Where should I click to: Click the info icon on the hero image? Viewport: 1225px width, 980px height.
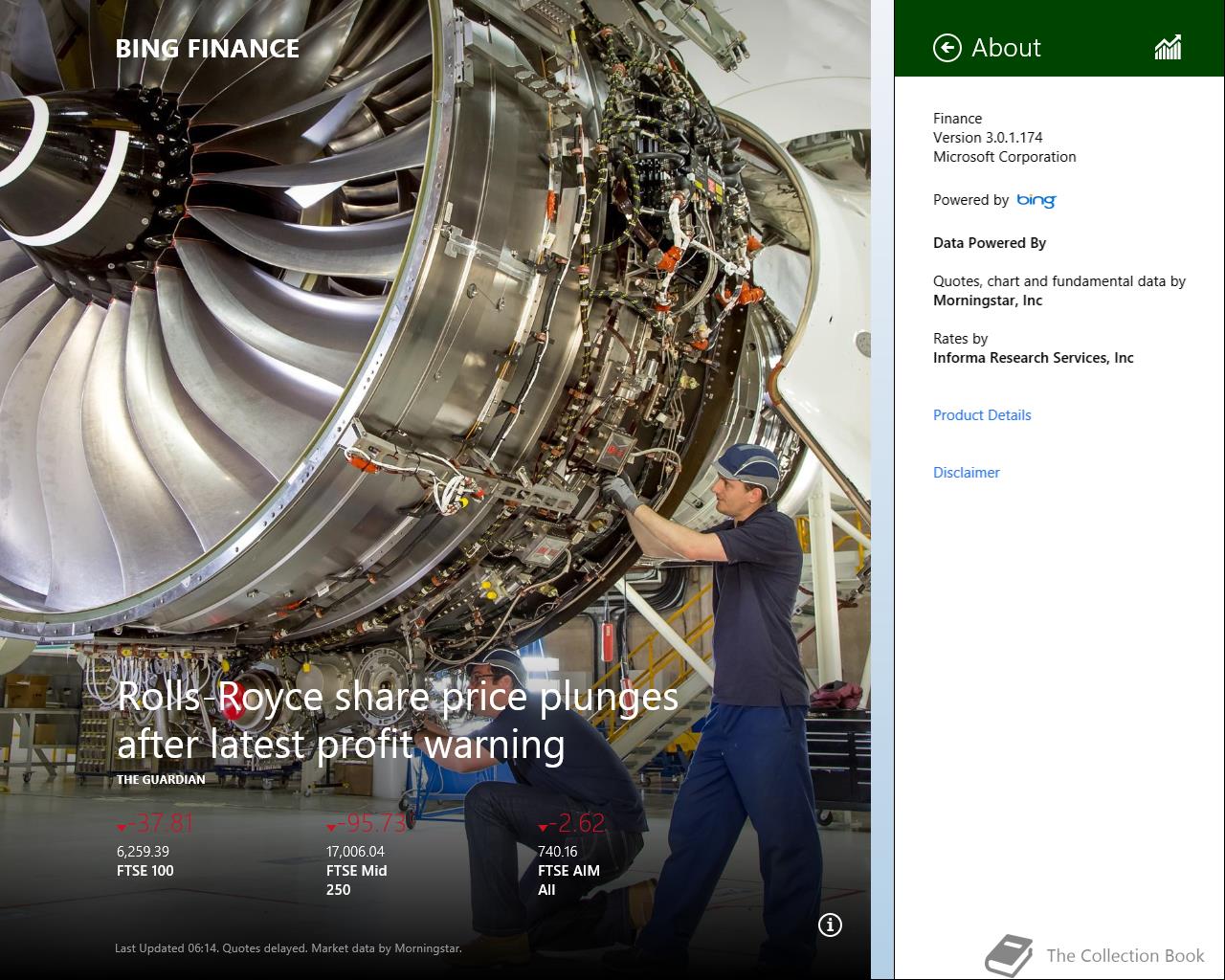[830, 924]
